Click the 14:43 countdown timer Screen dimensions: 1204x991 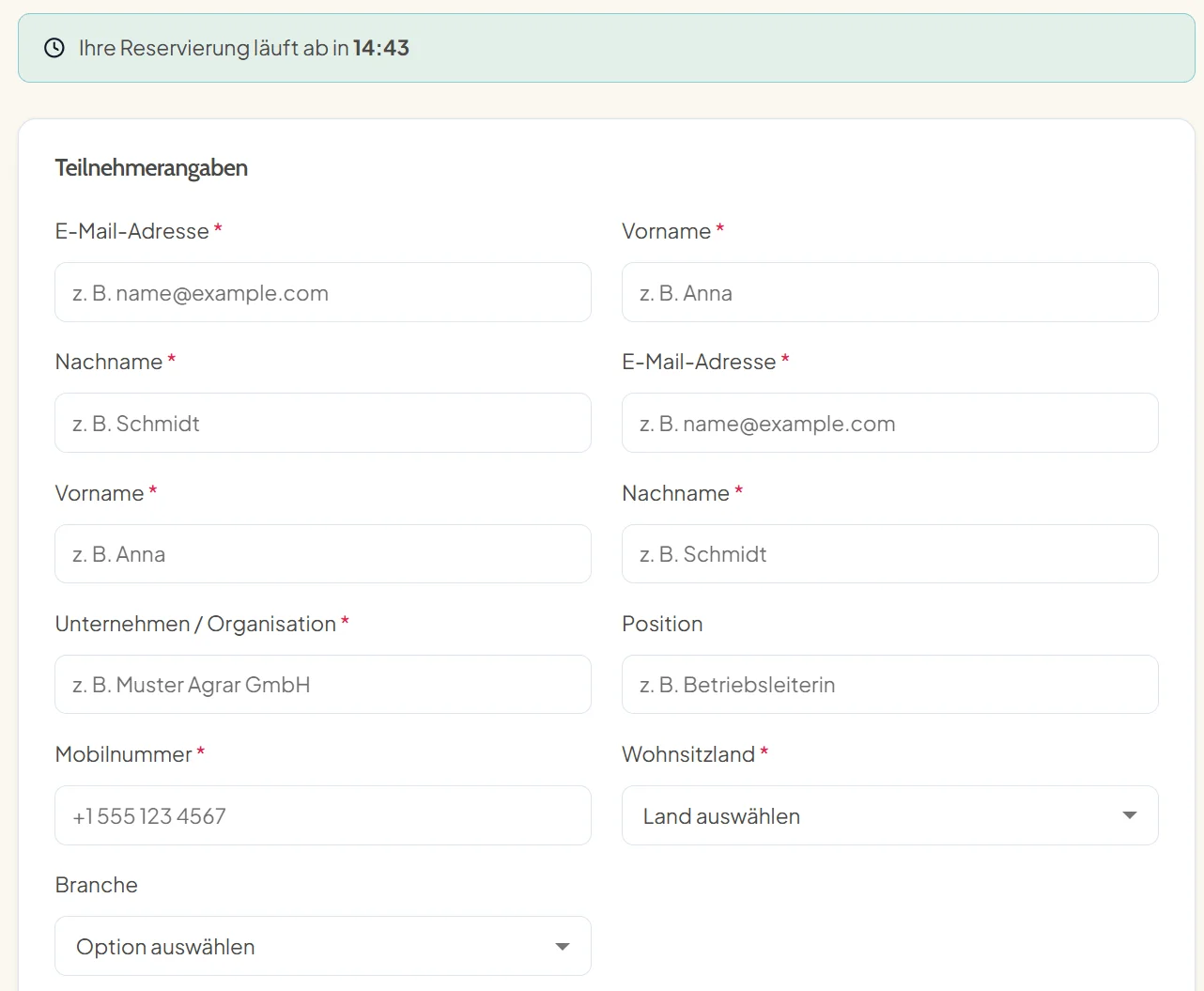pyautogui.click(x=381, y=48)
